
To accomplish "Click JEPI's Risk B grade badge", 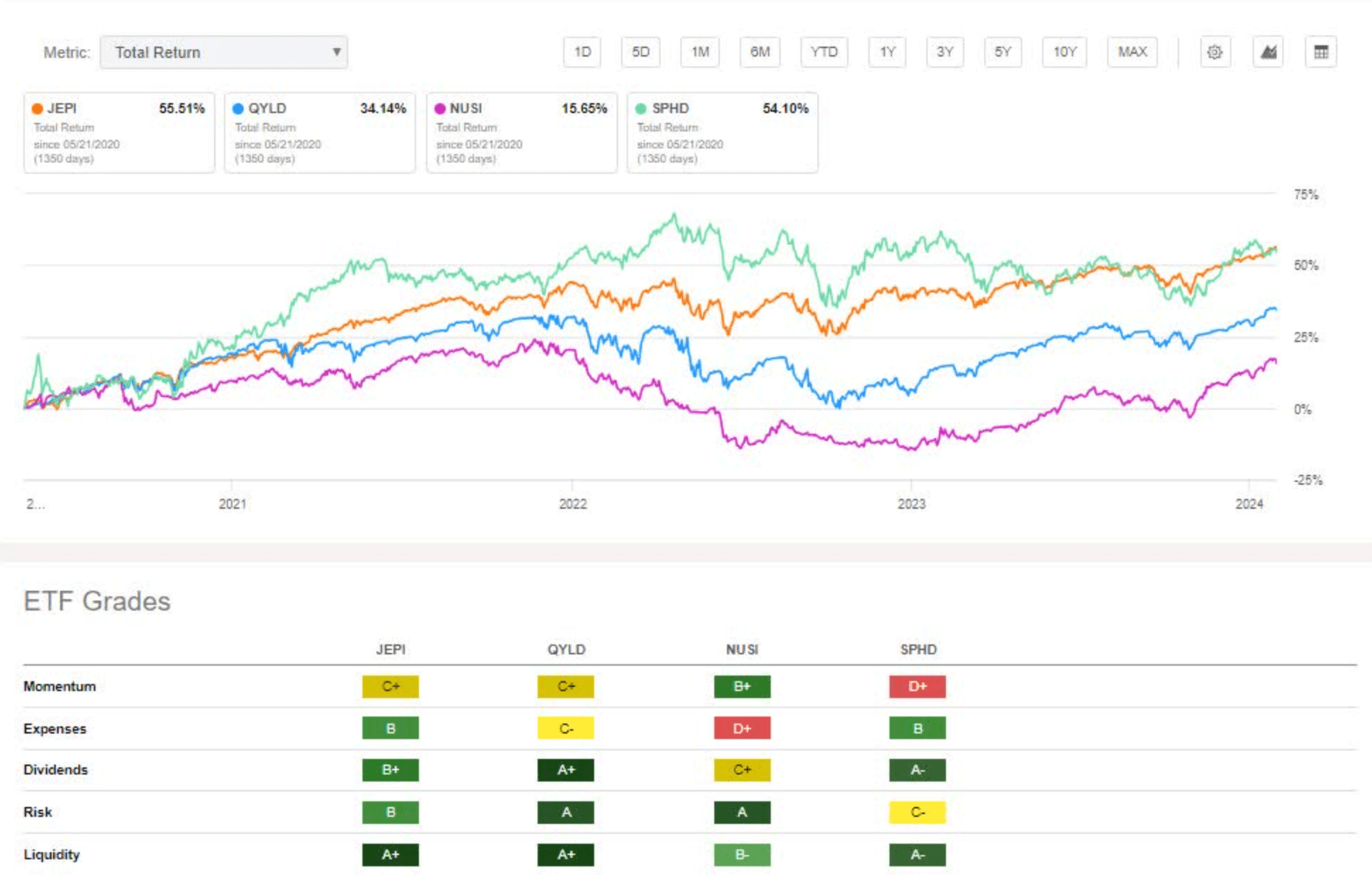I will 391,812.
